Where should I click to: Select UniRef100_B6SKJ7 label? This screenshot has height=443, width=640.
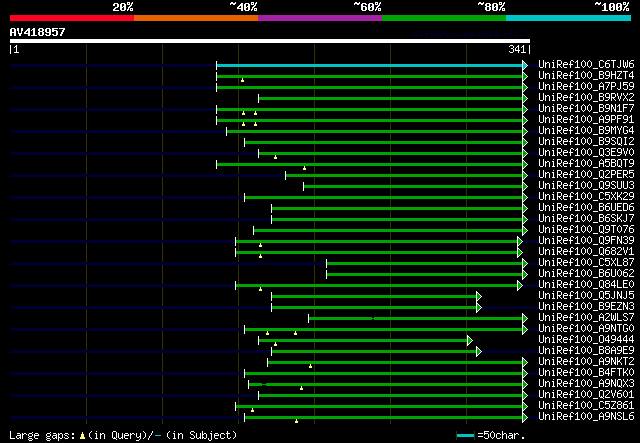586,219
